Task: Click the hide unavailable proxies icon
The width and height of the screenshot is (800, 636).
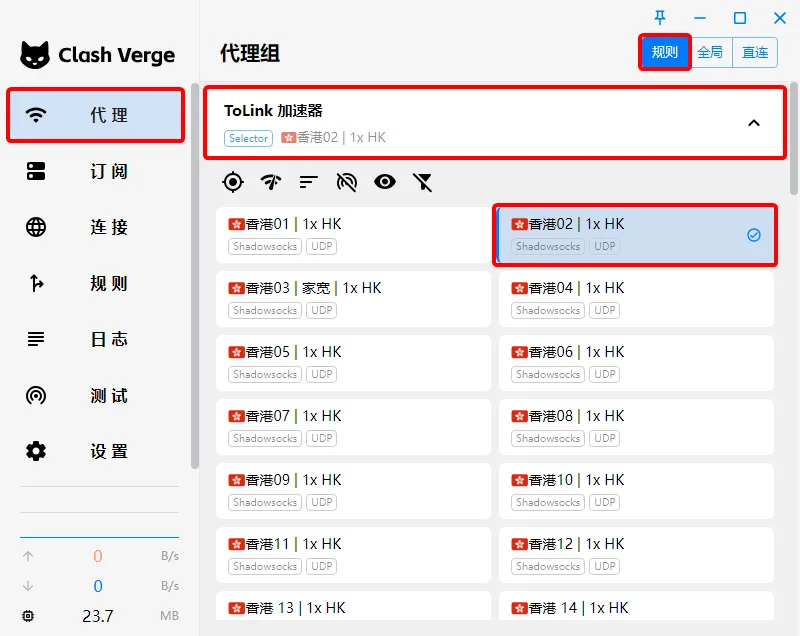Action: [x=345, y=182]
